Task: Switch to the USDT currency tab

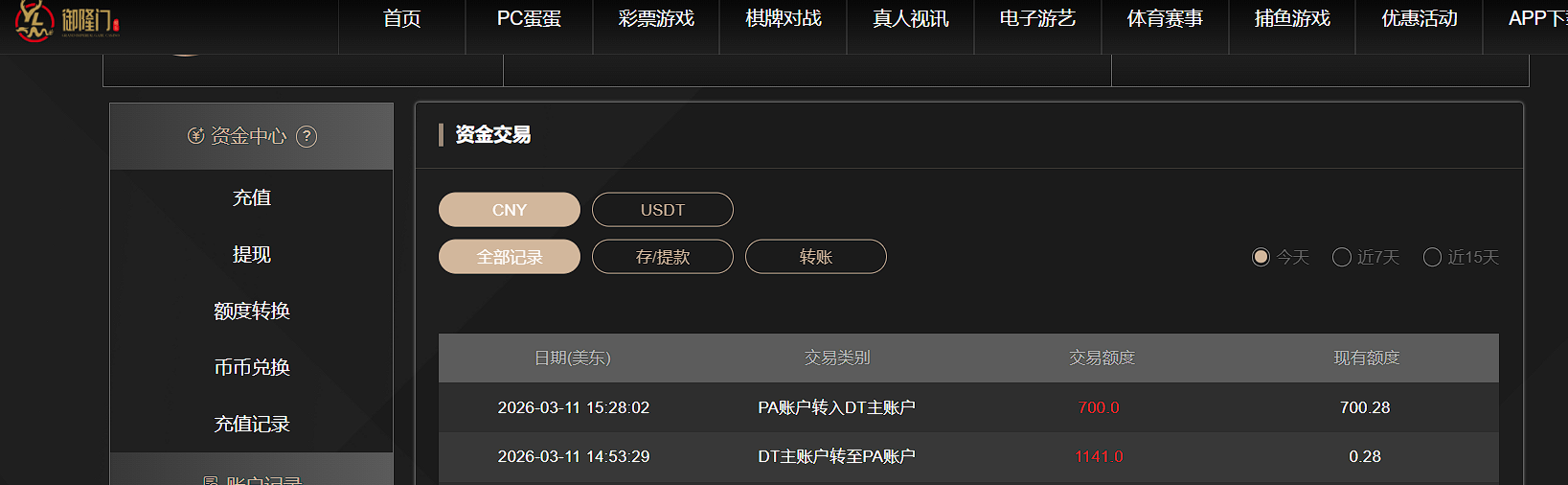Action: point(663,210)
